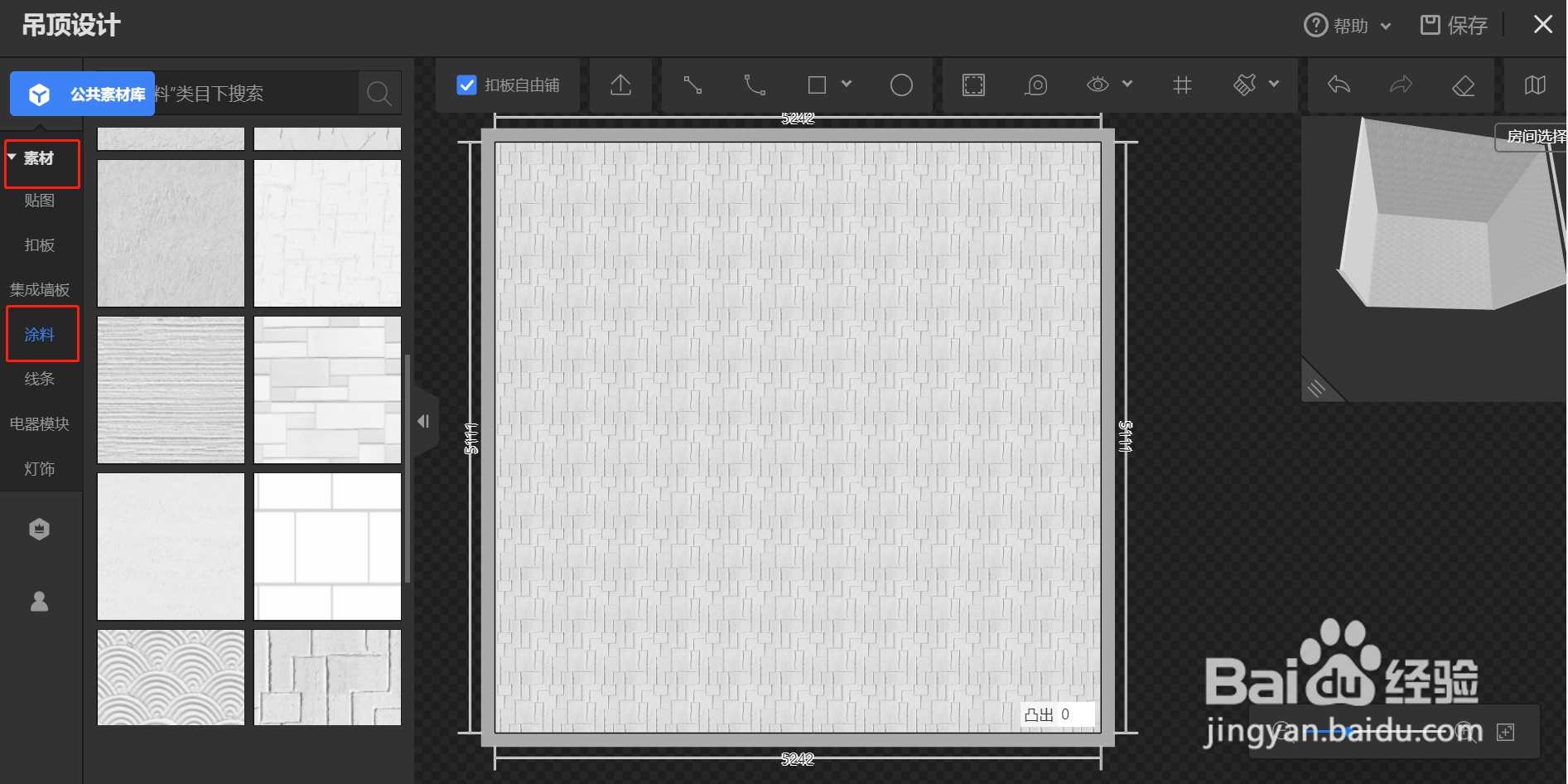Open rectangle tool dropdown arrow

(847, 84)
